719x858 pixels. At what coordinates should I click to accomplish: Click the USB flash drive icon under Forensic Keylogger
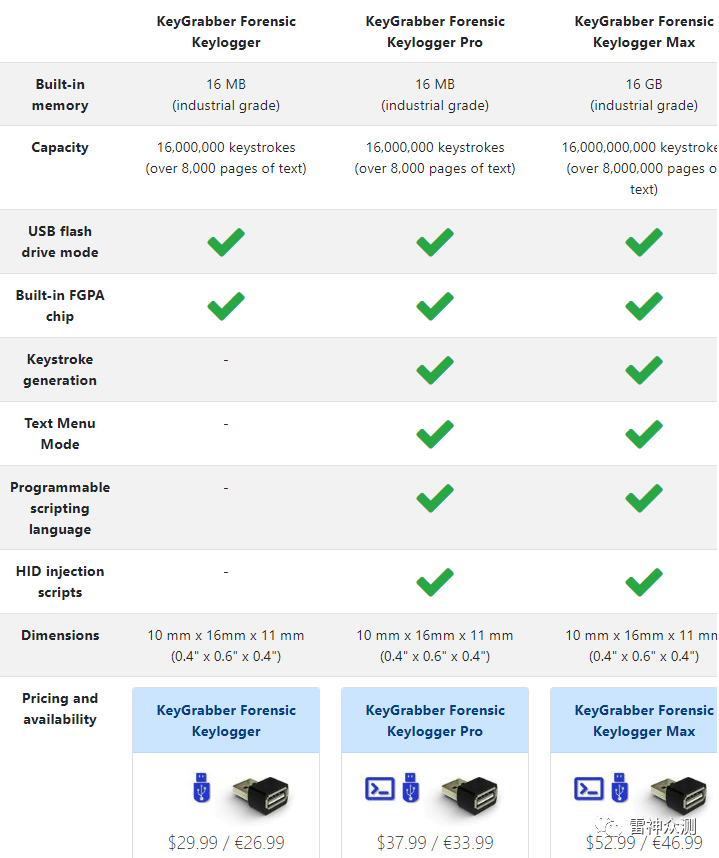[x=201, y=788]
